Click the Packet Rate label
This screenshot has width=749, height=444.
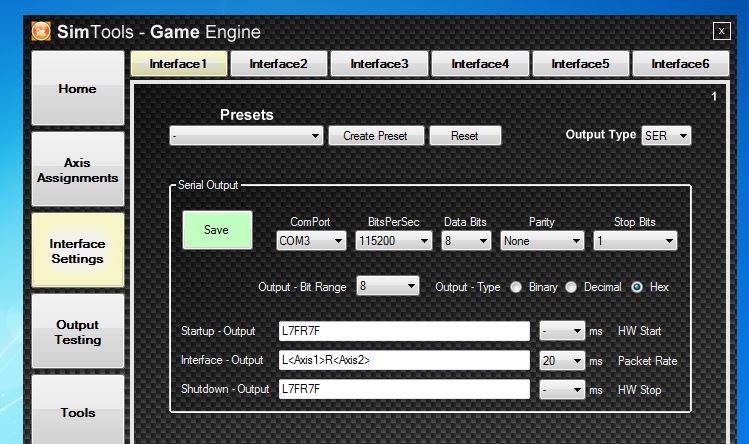[647, 361]
